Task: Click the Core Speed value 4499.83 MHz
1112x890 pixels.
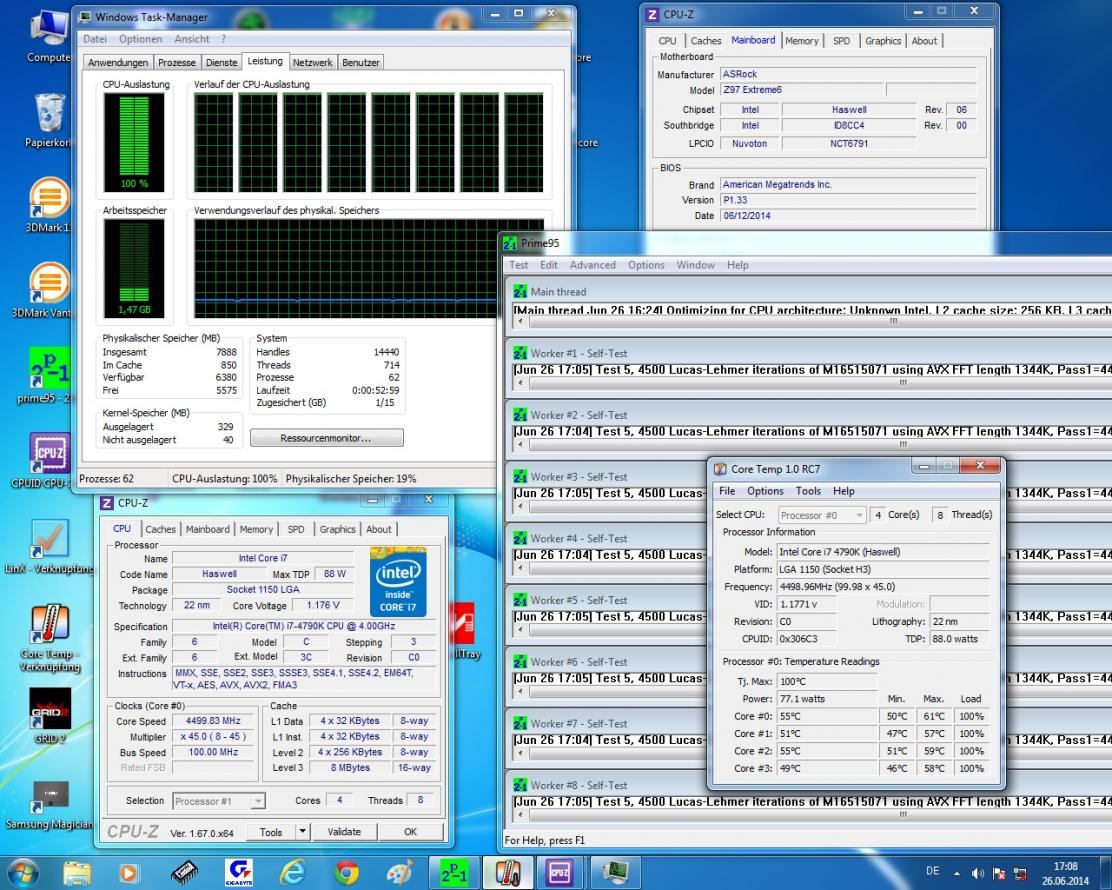Action: (213, 721)
